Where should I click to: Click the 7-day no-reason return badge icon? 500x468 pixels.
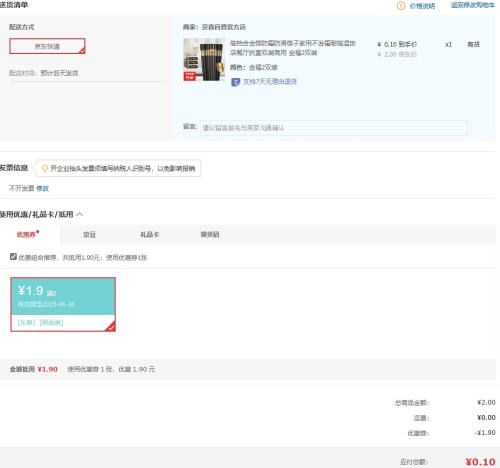235,82
